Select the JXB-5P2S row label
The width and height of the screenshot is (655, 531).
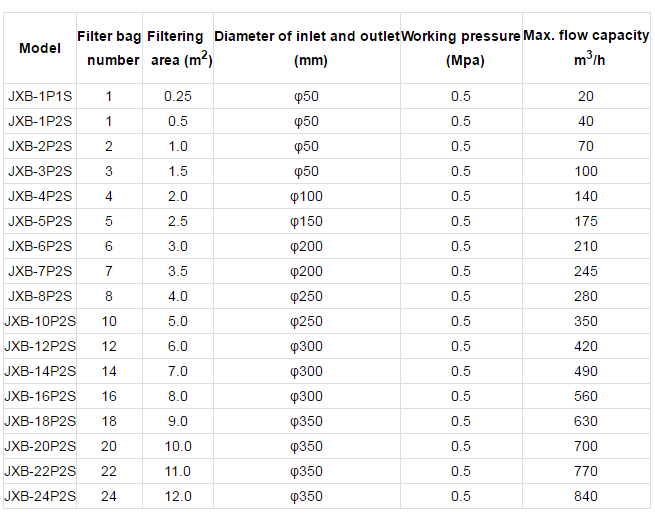pyautogui.click(x=40, y=221)
